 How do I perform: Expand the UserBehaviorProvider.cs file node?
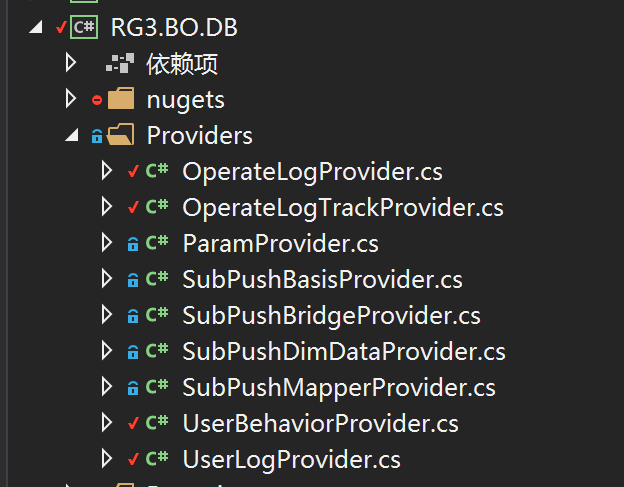(107, 423)
